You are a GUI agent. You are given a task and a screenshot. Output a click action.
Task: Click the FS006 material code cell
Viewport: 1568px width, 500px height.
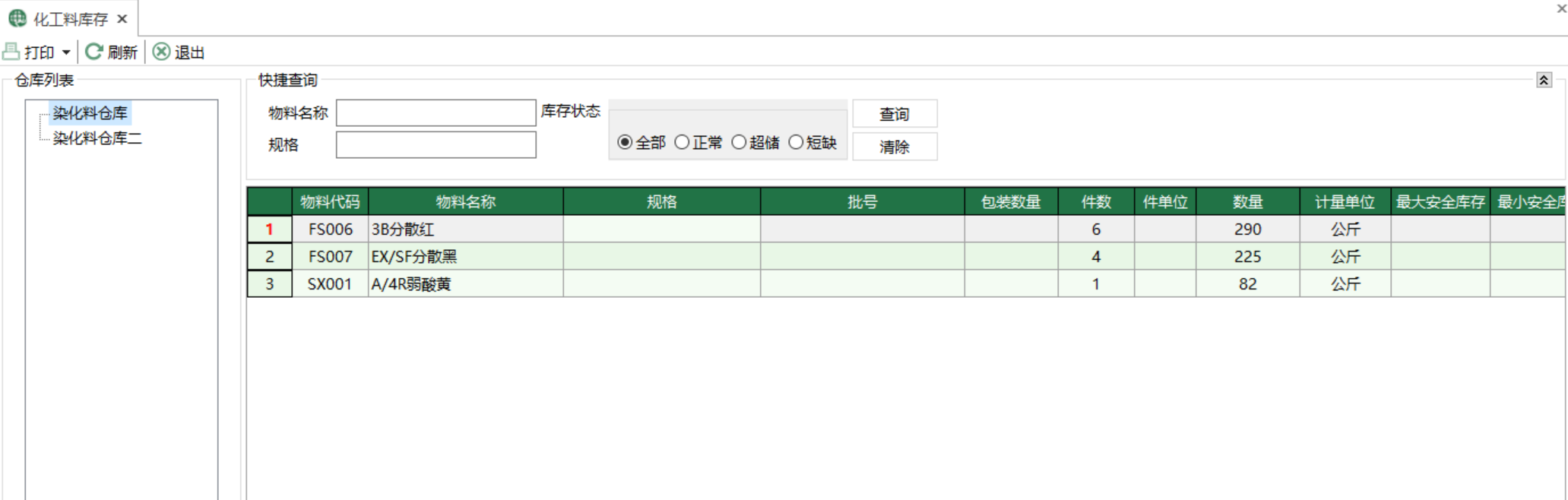tap(330, 229)
